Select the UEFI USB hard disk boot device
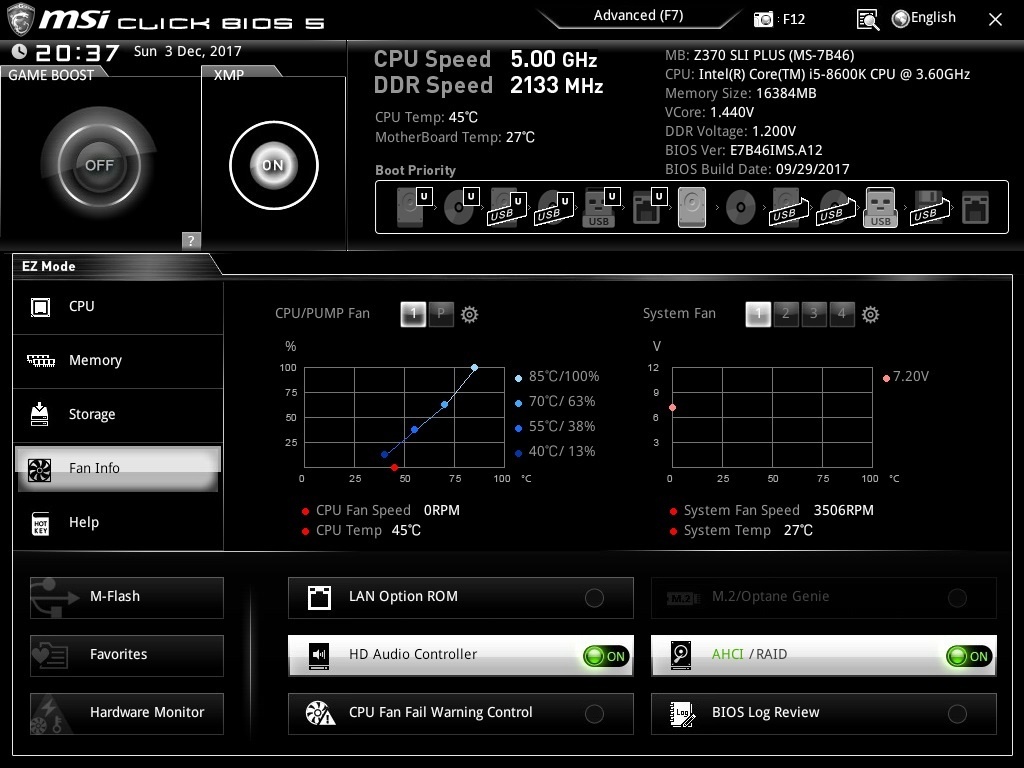This screenshot has height=768, width=1024. click(x=507, y=208)
